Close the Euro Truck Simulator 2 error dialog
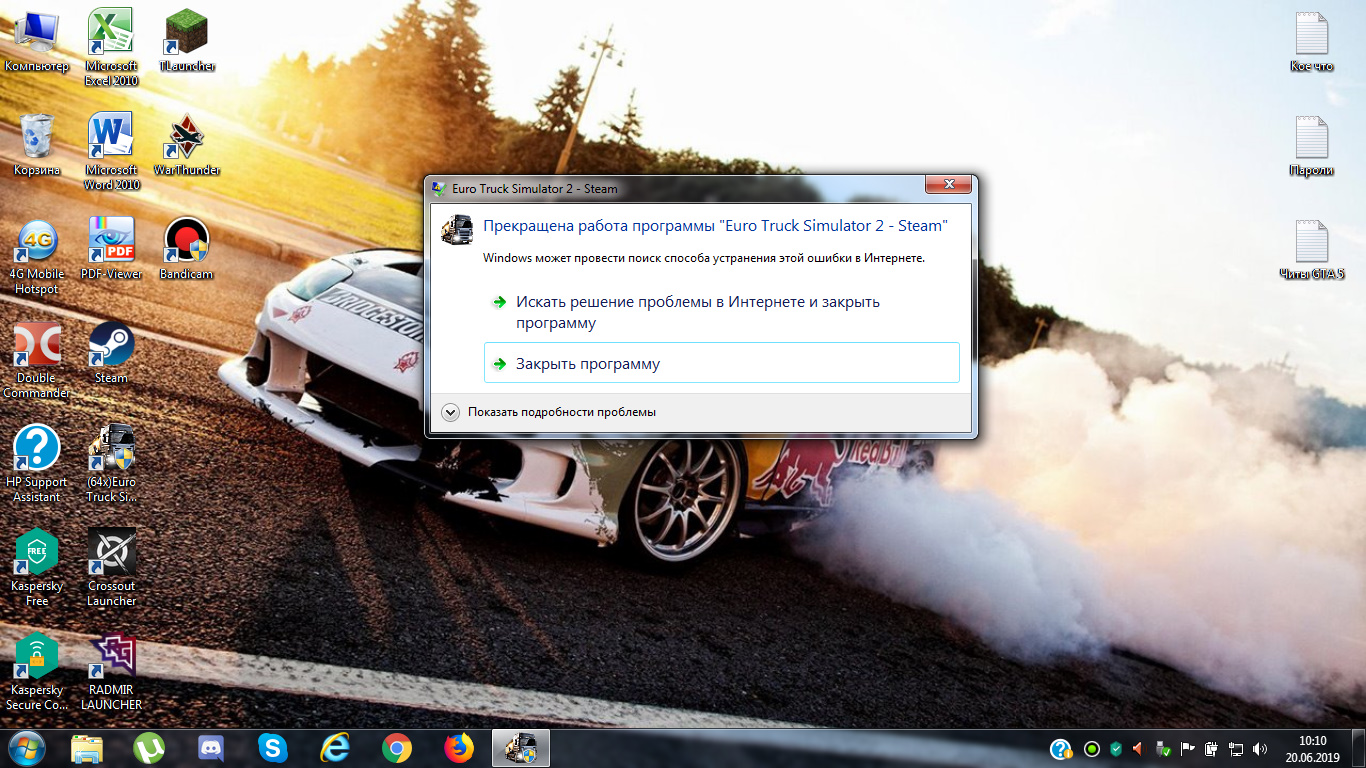The width and height of the screenshot is (1366, 768). (x=948, y=185)
